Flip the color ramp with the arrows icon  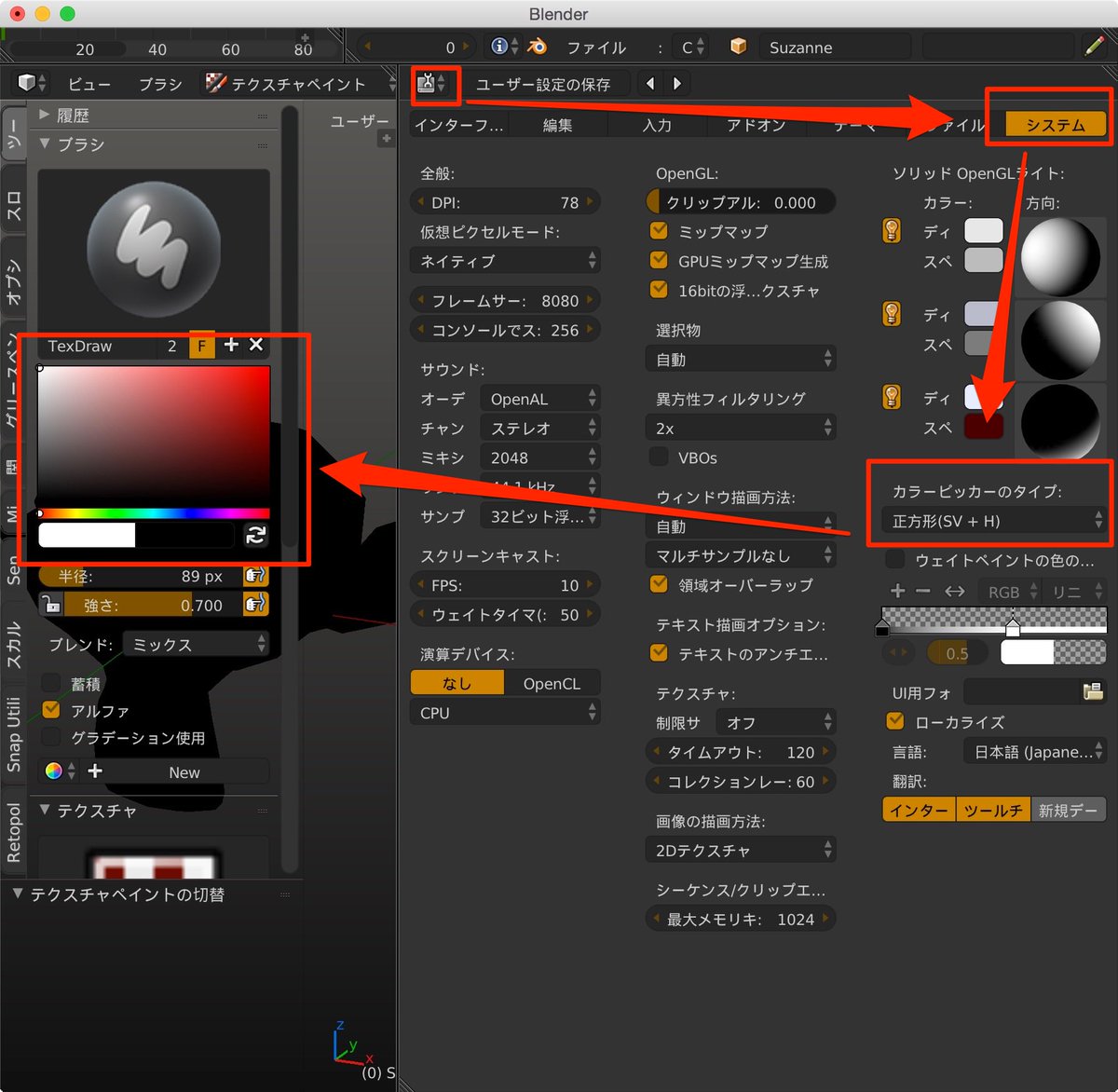(955, 591)
